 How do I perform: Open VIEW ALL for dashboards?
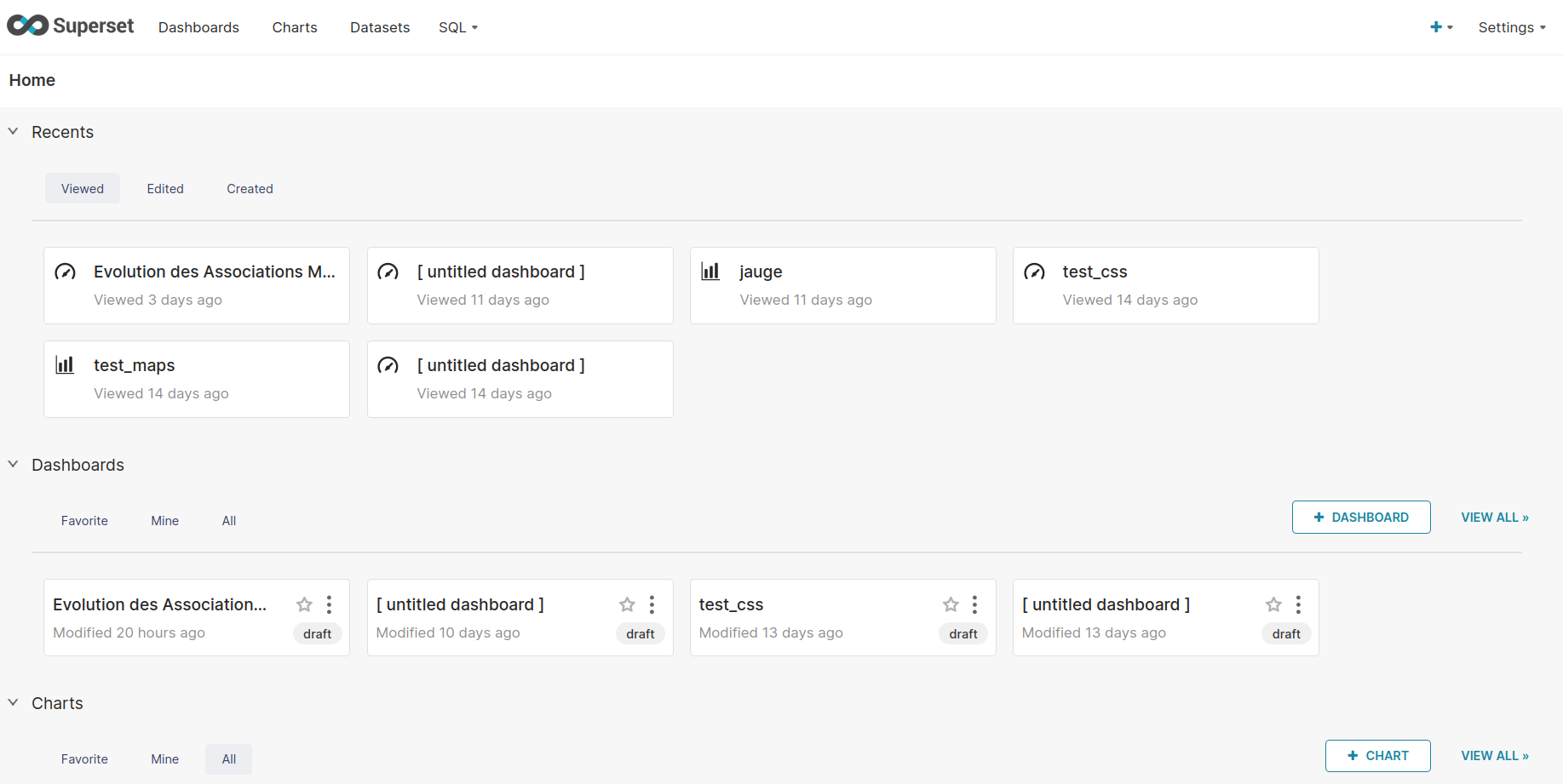pos(1494,517)
